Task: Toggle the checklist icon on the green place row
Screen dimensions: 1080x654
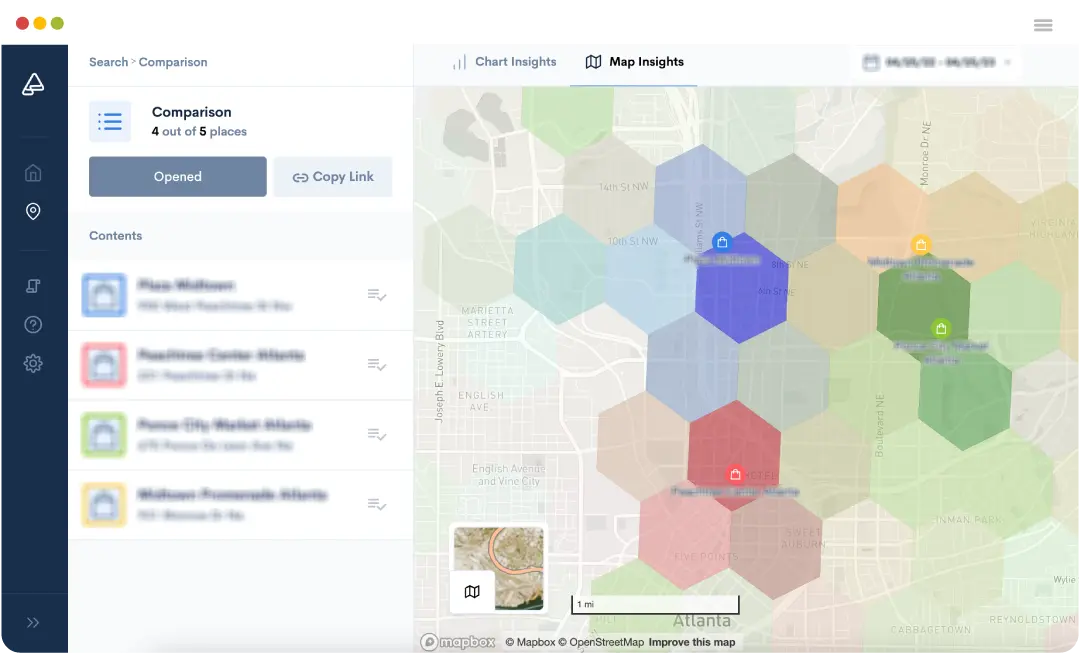Action: tap(377, 434)
